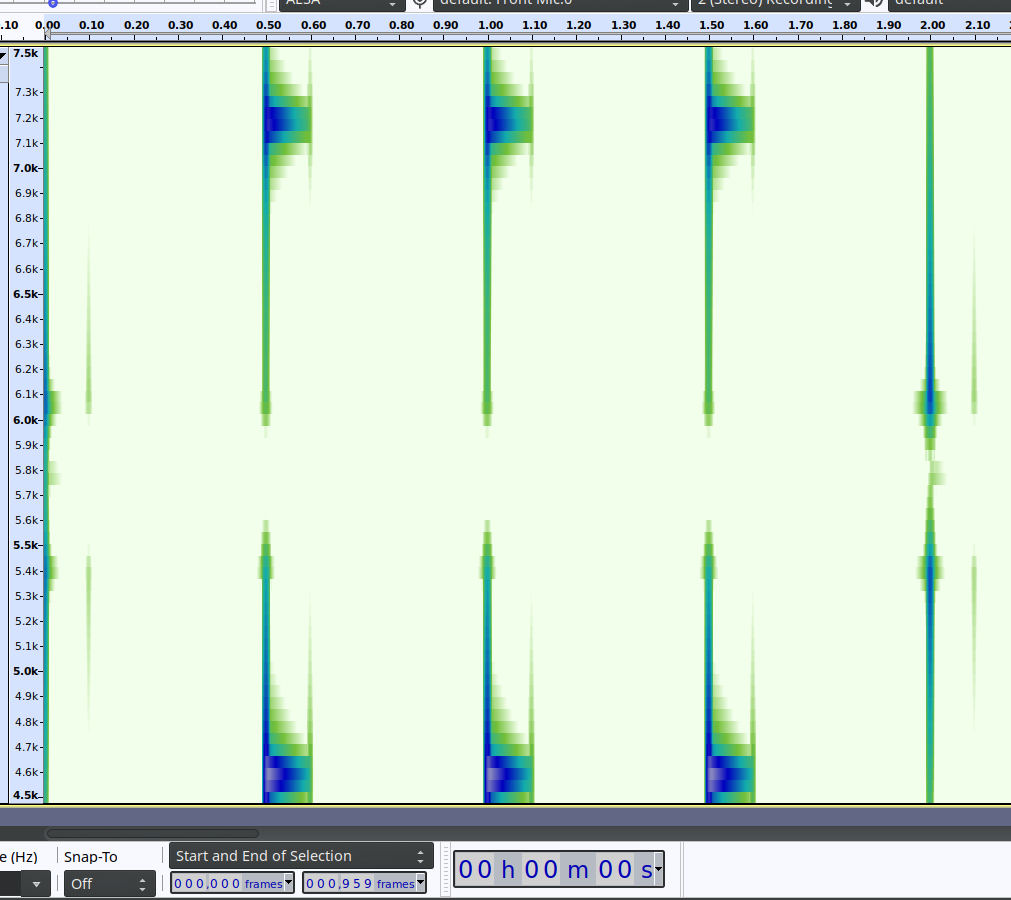Select the spectrogram burst at 0.50 seconds
1011x900 pixels.
265,400
